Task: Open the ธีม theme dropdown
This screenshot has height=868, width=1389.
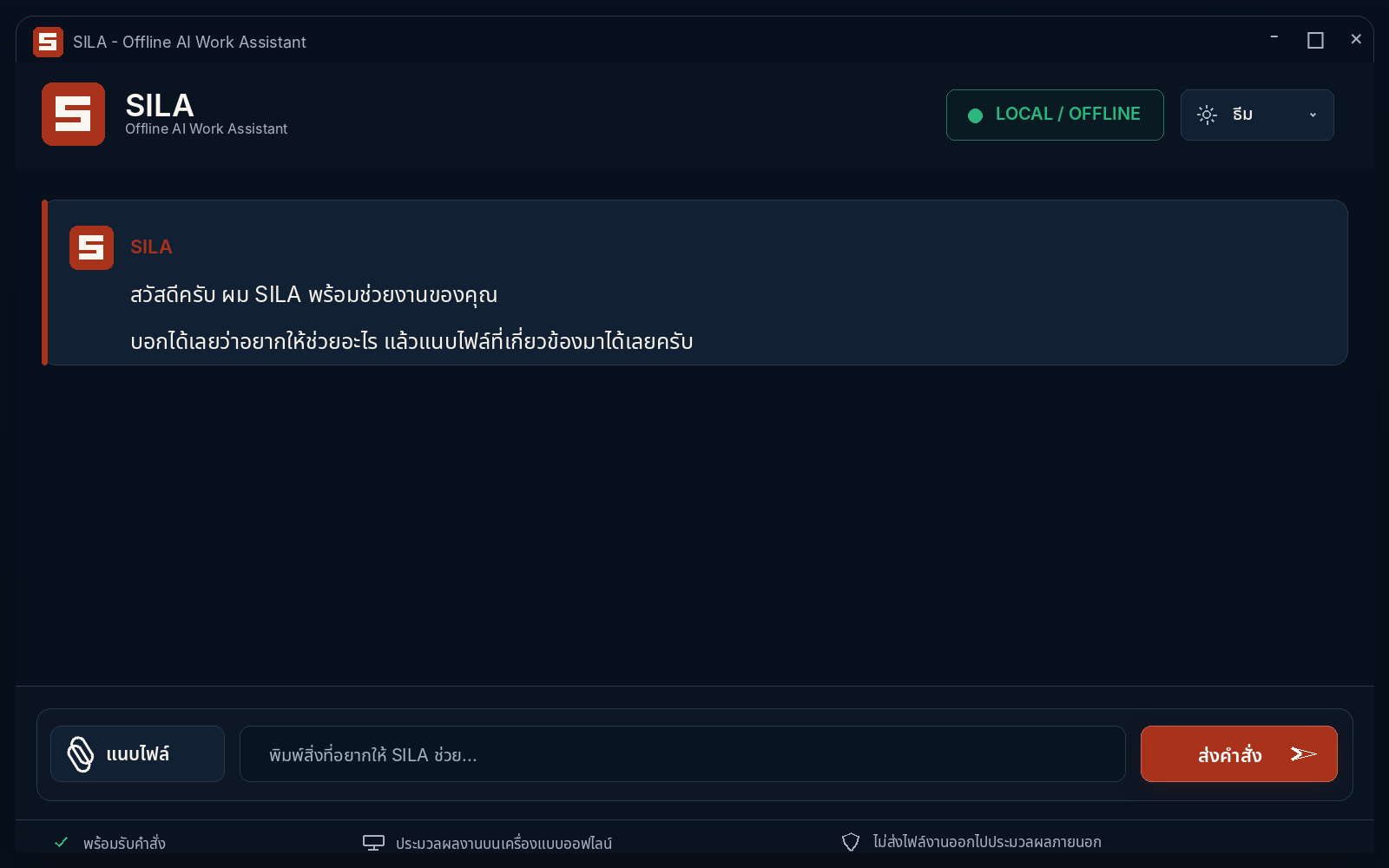Action: 1257,115
